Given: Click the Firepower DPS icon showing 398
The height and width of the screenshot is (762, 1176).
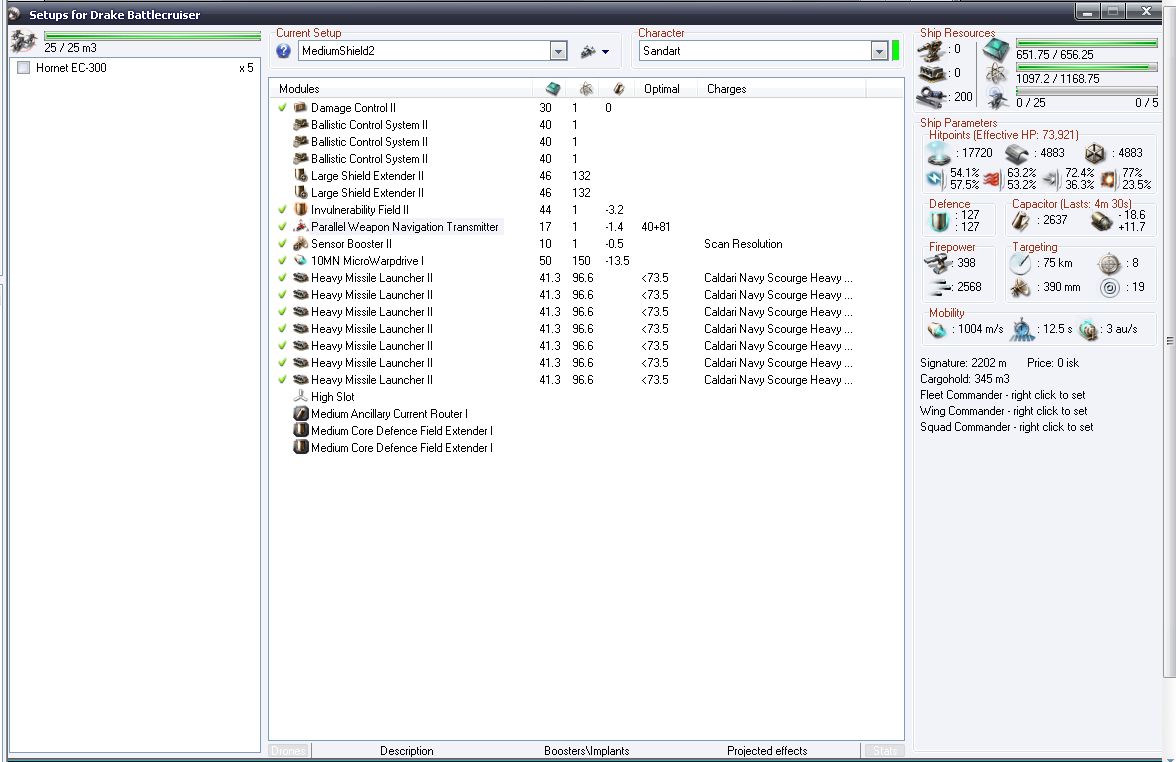Looking at the screenshot, I should click(x=937, y=263).
